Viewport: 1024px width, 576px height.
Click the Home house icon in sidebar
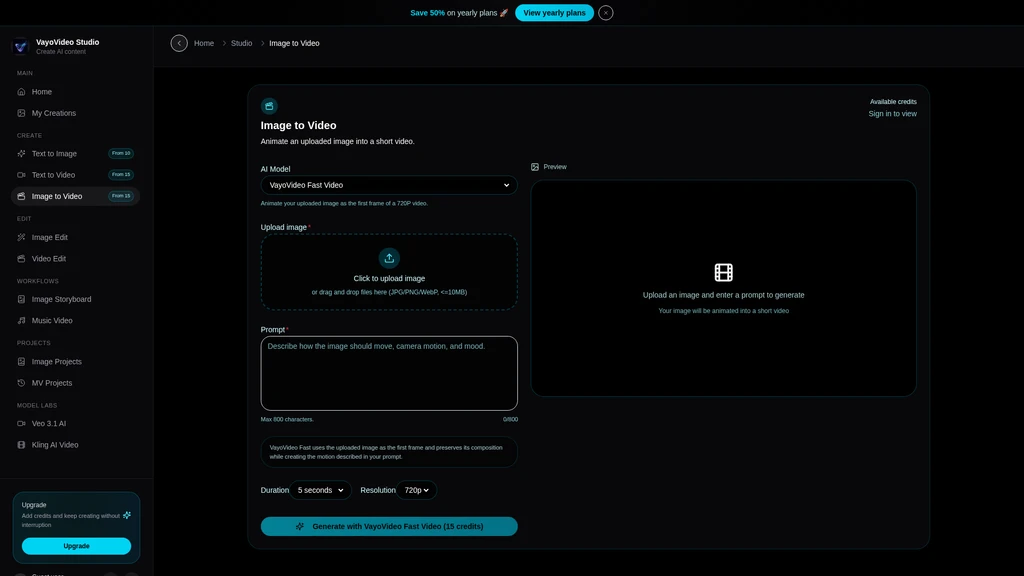click(22, 92)
